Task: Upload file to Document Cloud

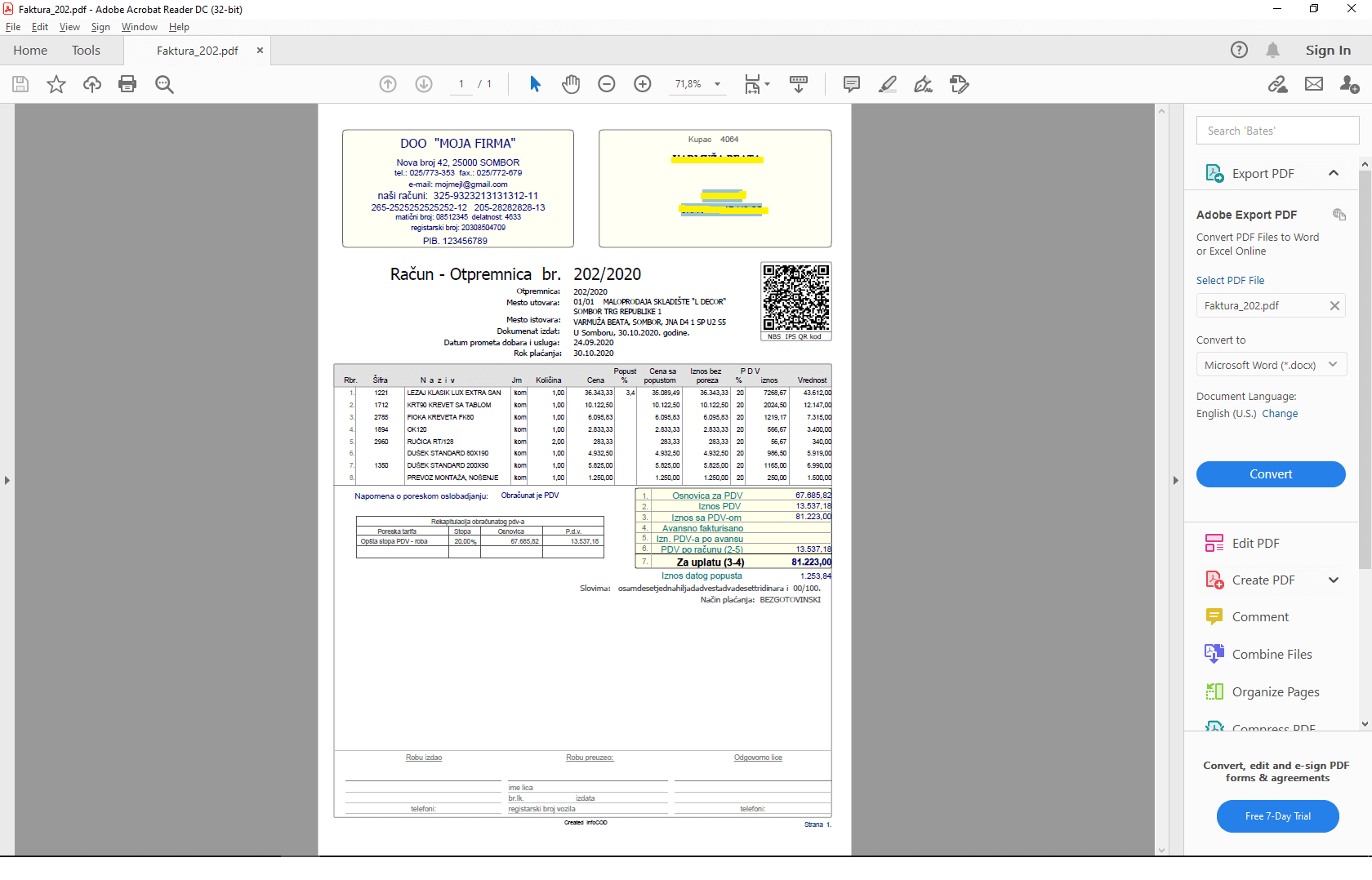Action: coord(92,84)
